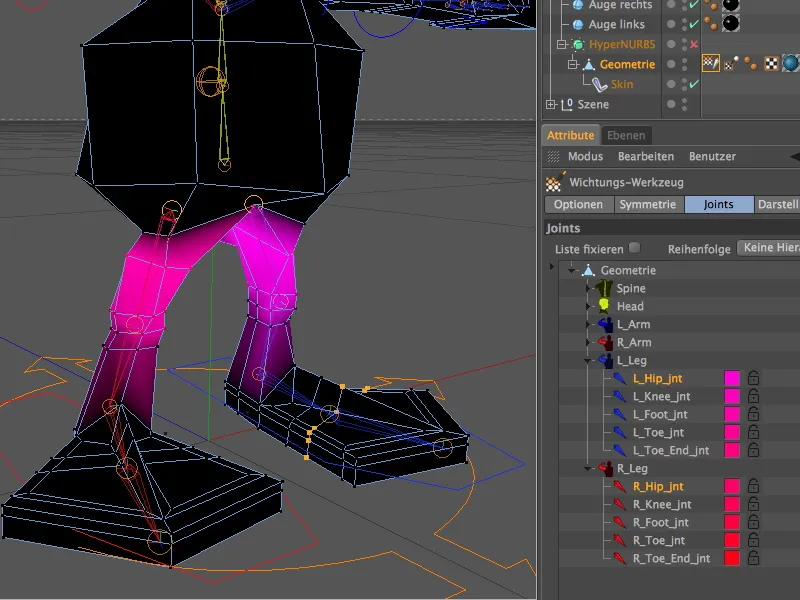Viewport: 800px width, 600px height.
Task: Select the Joints tab
Action: (718, 205)
